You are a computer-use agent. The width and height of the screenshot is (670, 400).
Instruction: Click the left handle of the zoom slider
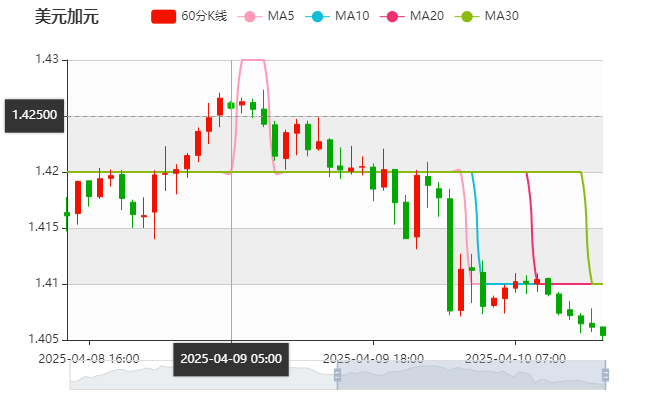tap(337, 375)
